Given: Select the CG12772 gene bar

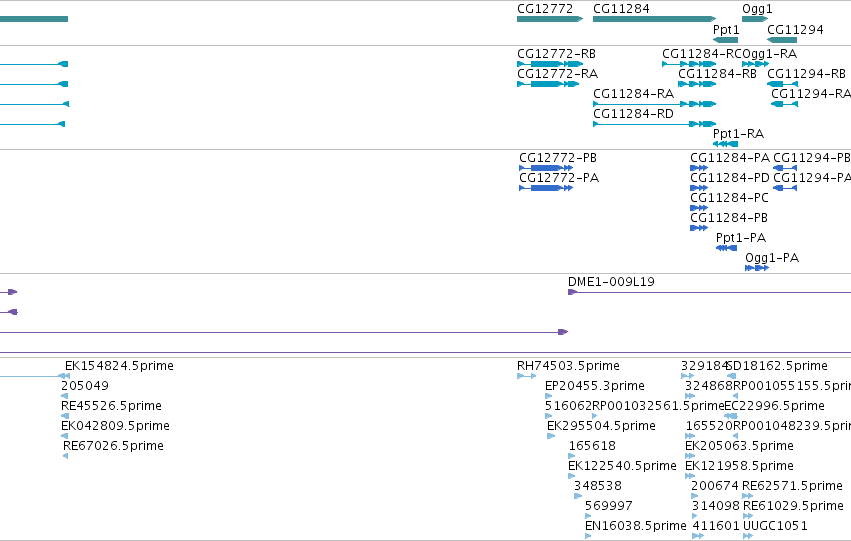Looking at the screenshot, I should 550,19.
